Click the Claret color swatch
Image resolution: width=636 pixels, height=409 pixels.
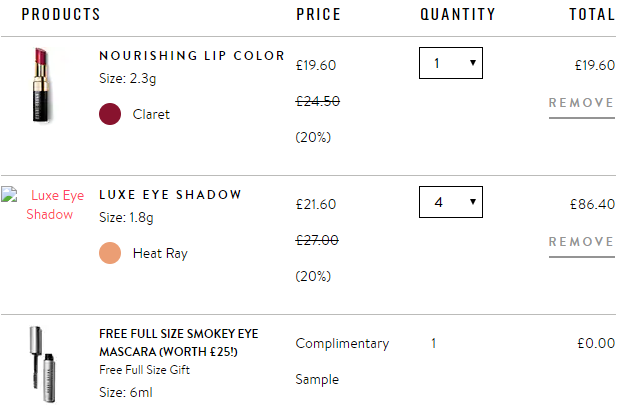pyautogui.click(x=110, y=114)
